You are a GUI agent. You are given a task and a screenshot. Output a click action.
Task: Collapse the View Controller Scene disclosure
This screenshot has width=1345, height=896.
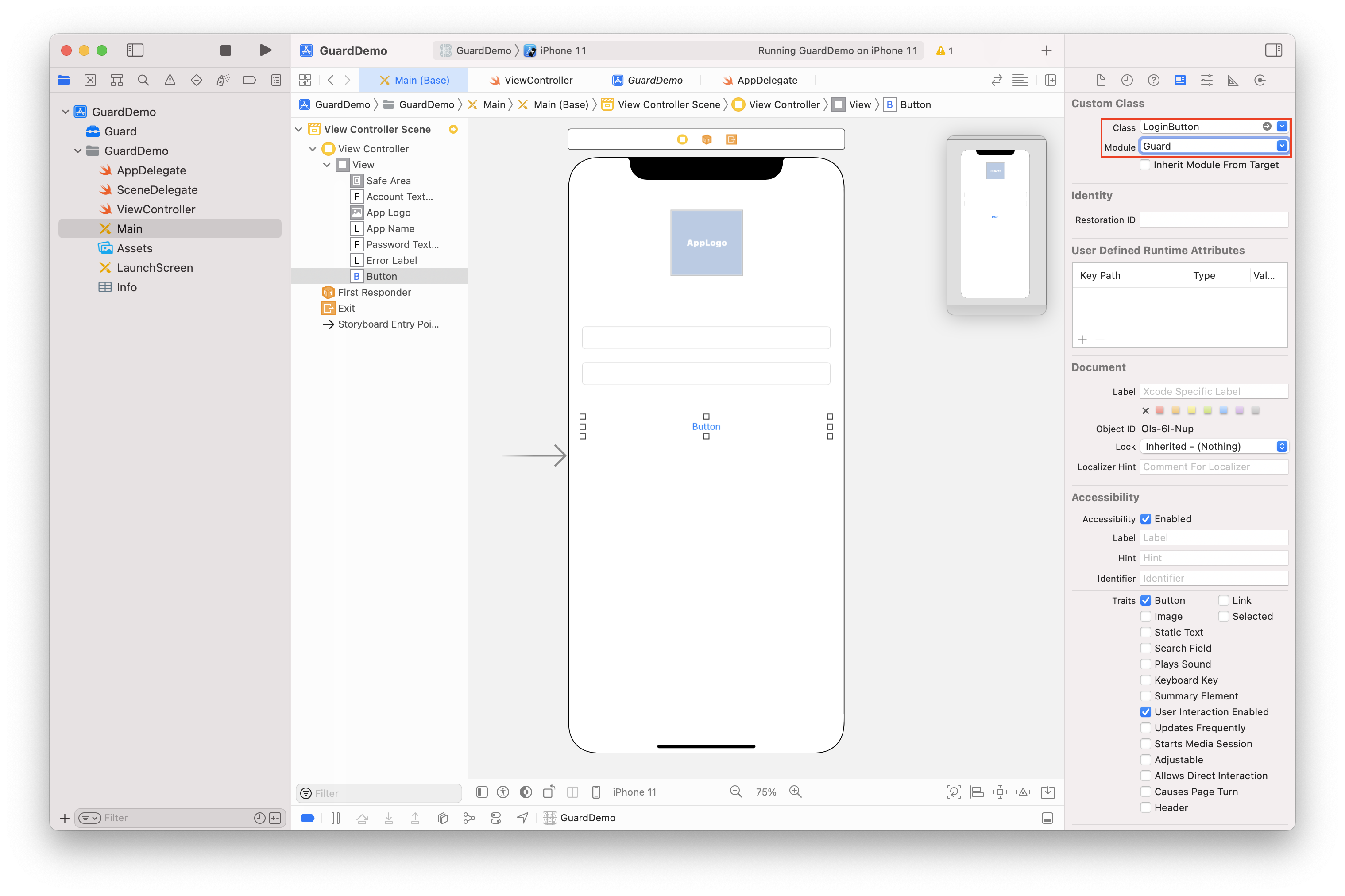click(299, 129)
